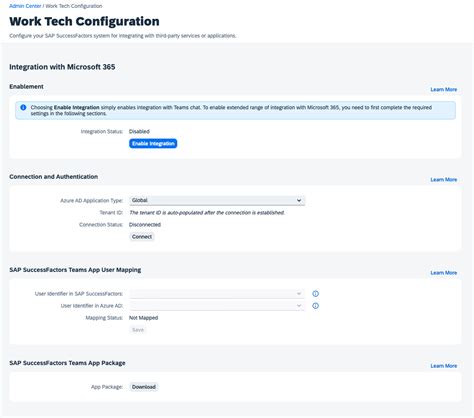Click the Work Tech Configuration page title
Viewport: 474px width, 418px height.
coord(84,21)
